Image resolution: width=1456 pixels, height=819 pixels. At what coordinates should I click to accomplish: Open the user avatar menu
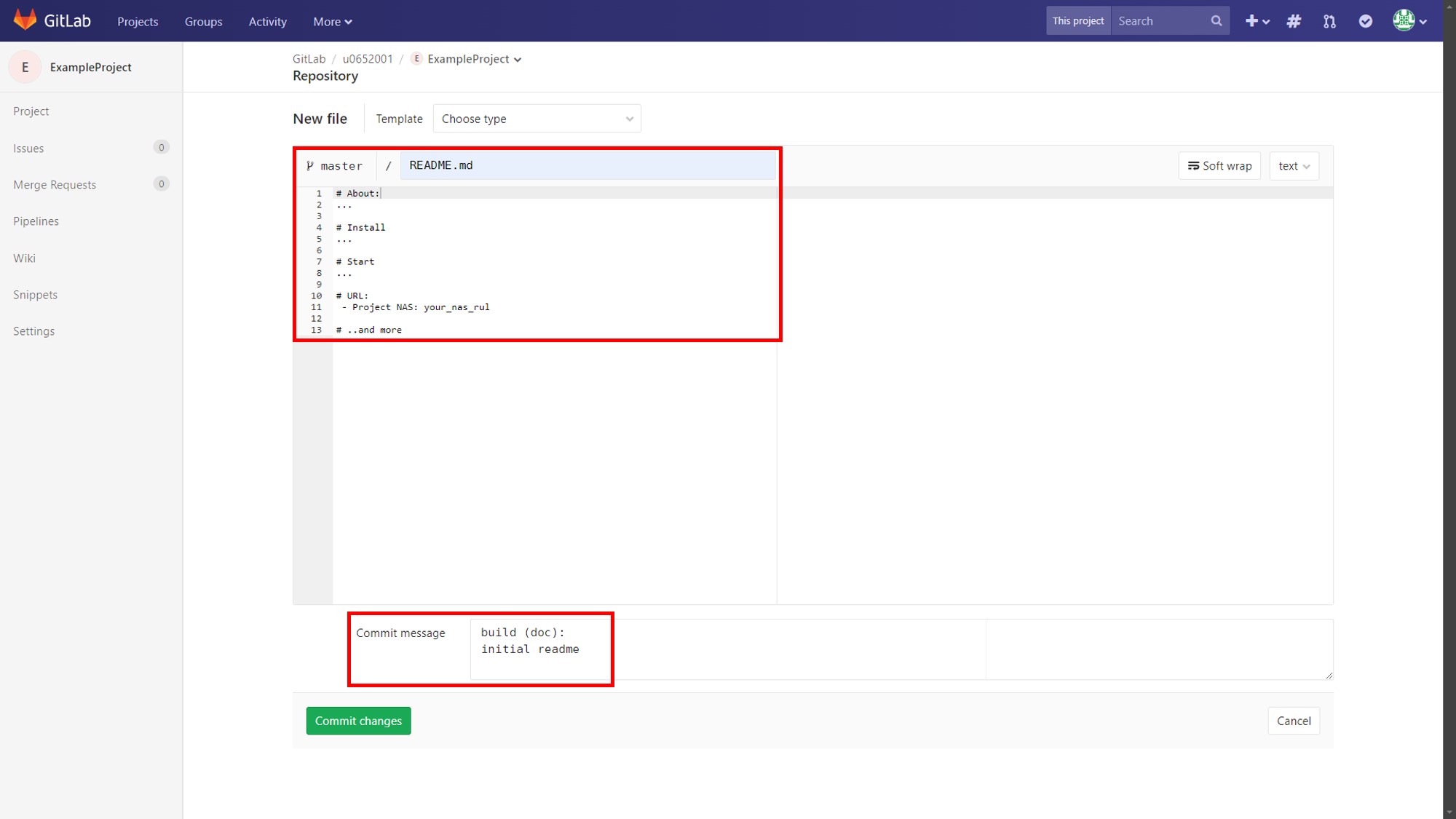(1409, 21)
